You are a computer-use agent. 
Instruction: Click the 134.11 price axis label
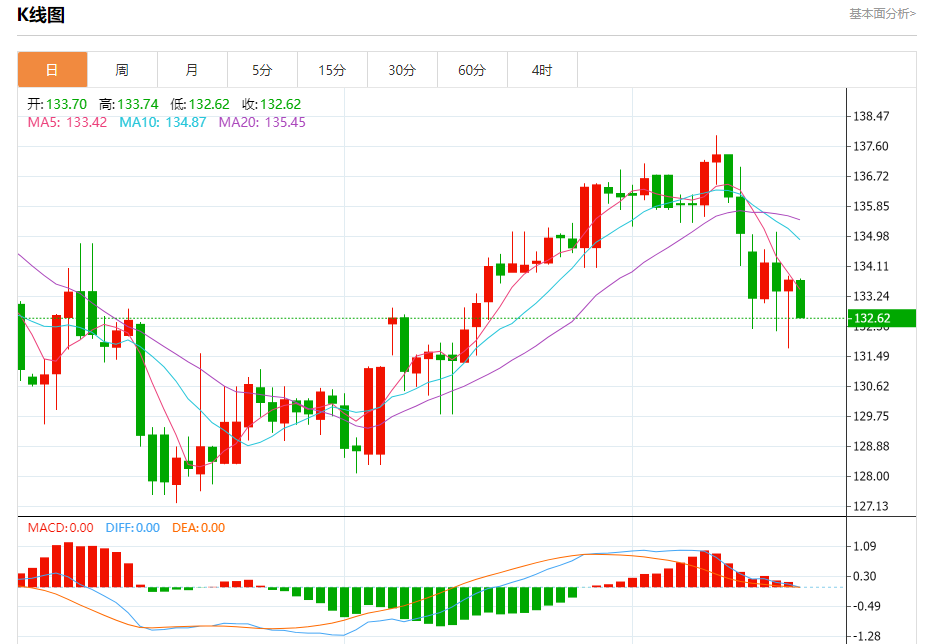tap(871, 266)
